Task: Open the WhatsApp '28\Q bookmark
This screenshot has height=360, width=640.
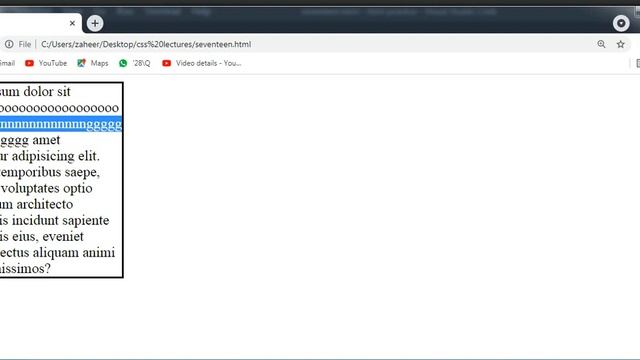Action: 135,63
